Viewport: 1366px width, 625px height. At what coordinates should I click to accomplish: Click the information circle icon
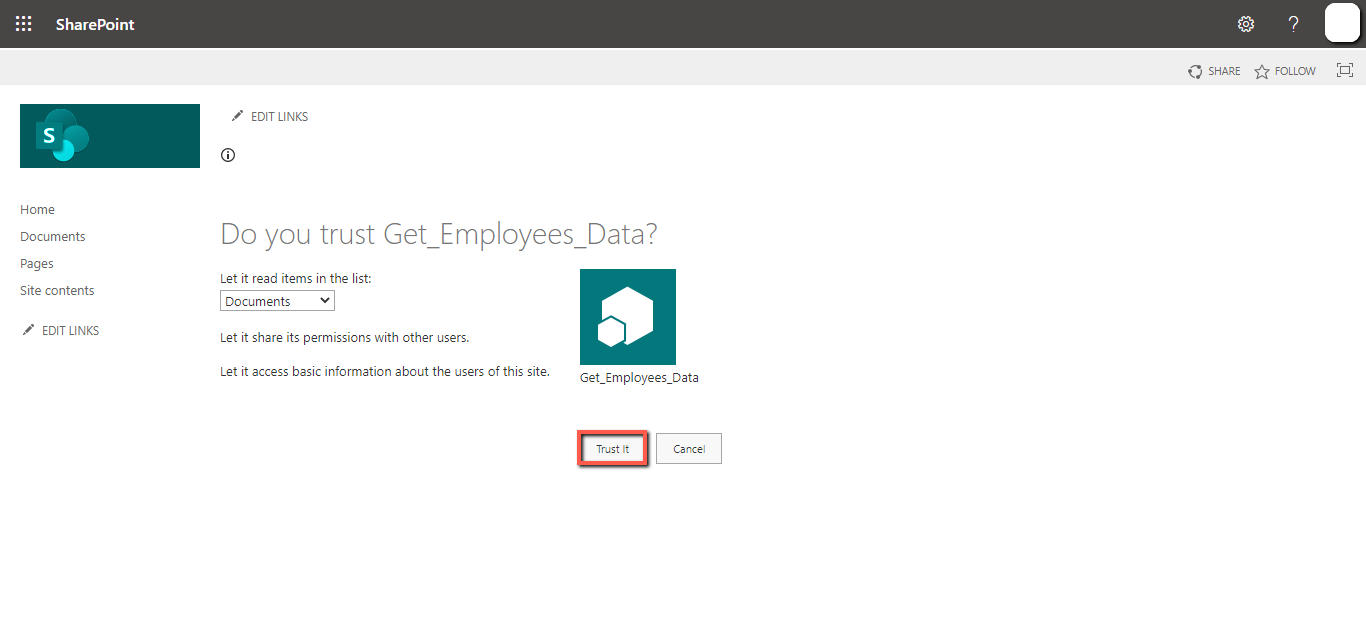coord(228,155)
